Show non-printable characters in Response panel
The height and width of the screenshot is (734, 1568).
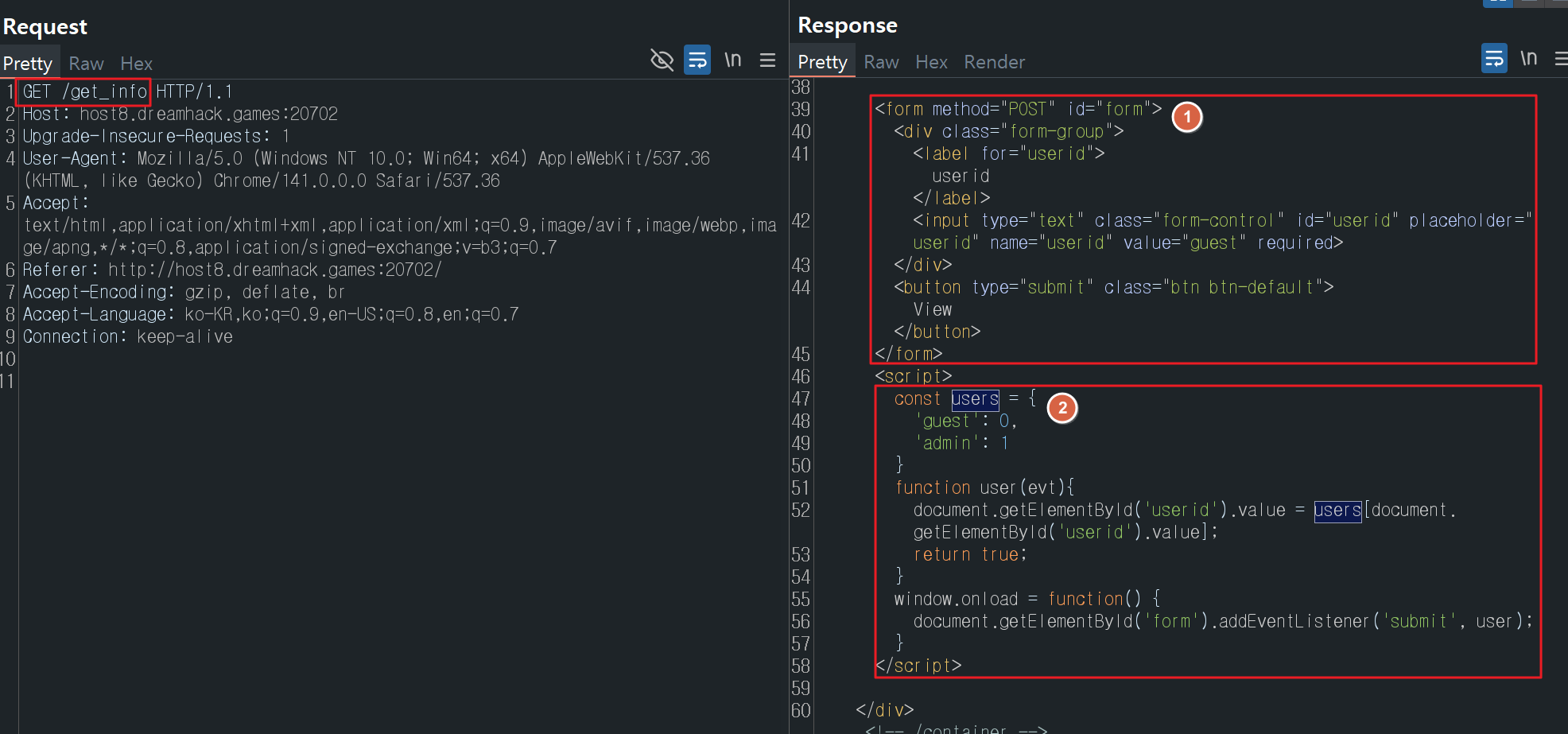click(x=1528, y=59)
